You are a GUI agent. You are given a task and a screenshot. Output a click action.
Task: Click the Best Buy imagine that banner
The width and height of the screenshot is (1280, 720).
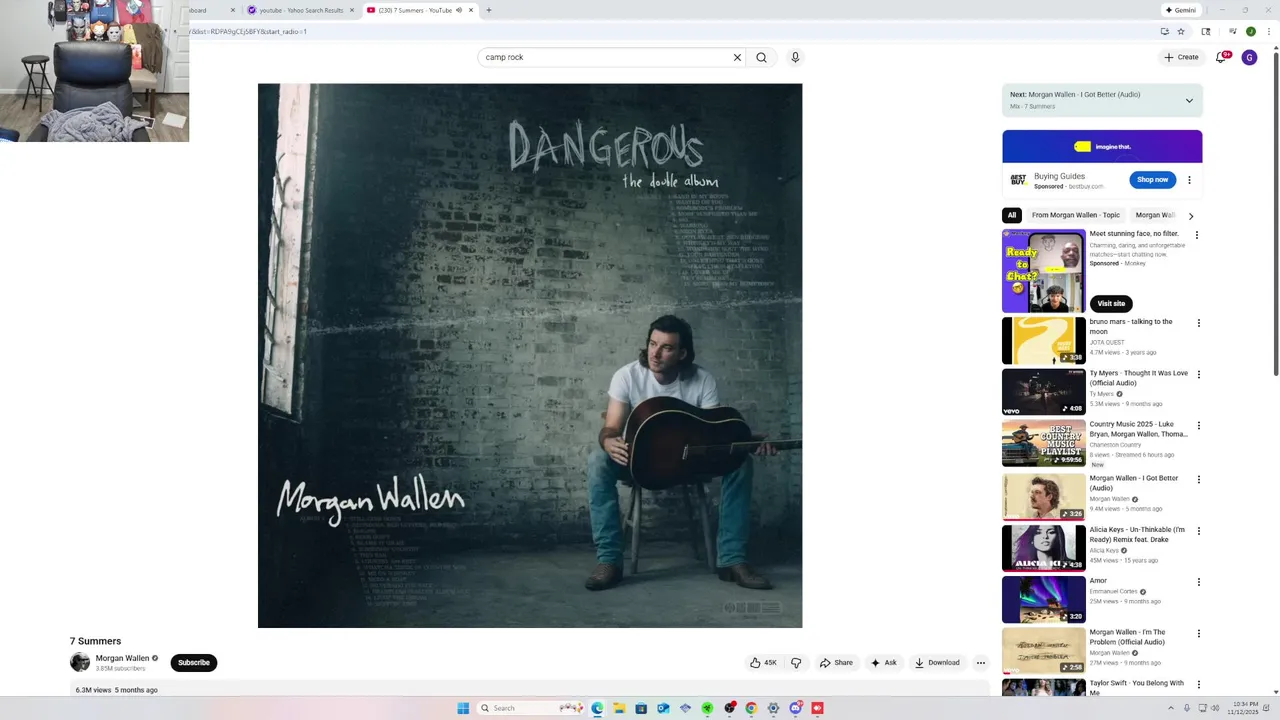point(1102,146)
